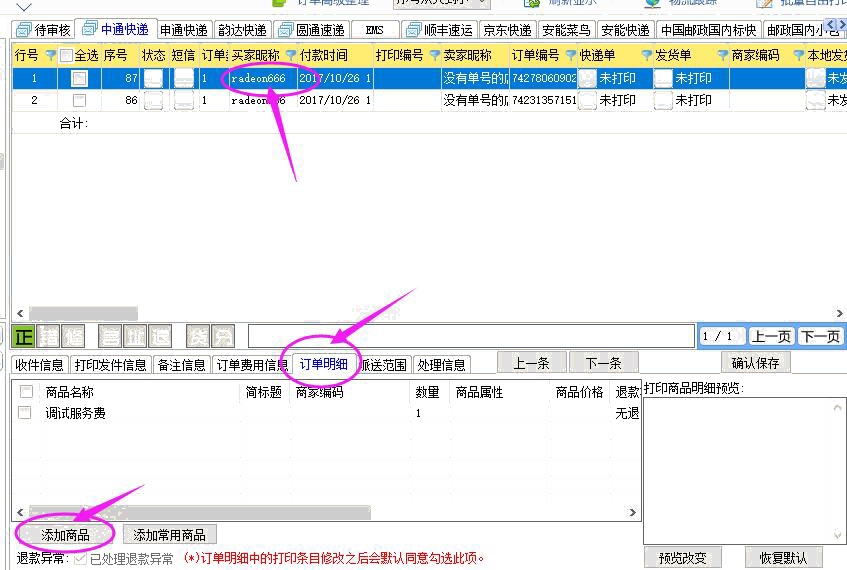The width and height of the screenshot is (847, 570).
Task: Click filter funnel in 发货单 column header
Action: 722,55
